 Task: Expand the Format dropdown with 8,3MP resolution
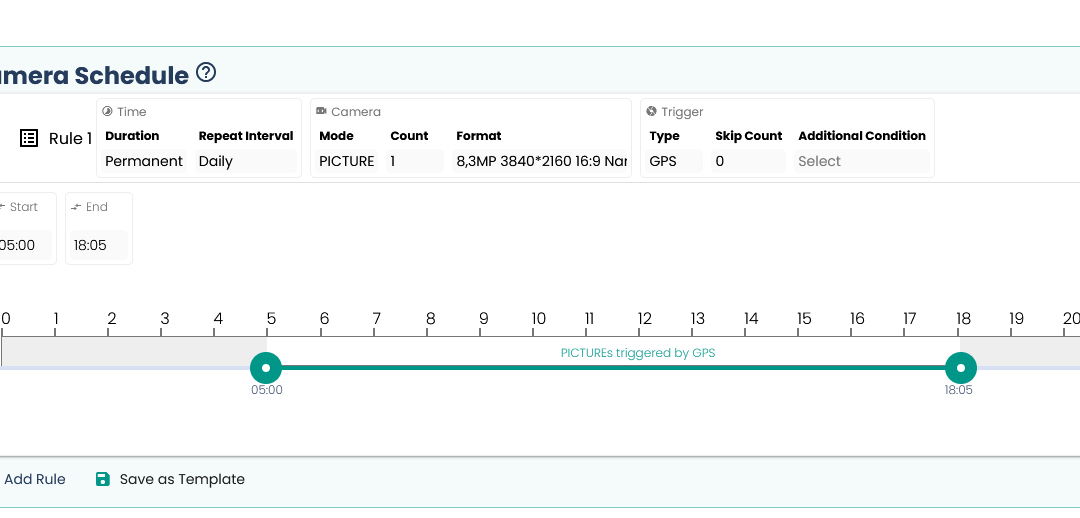(541, 161)
